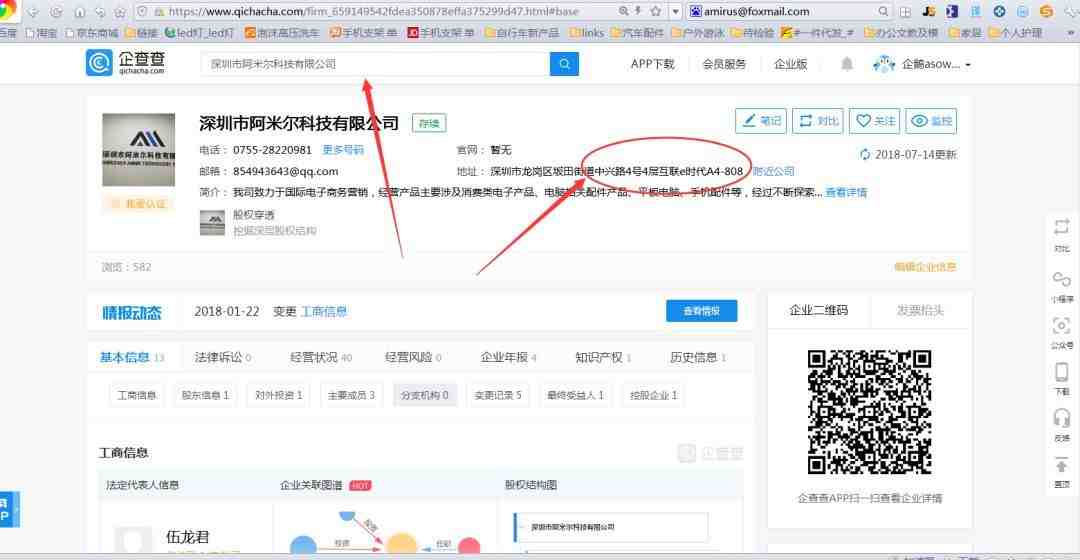Open the 京东商城 bookmark
Screen dimensions: 1080x560
[92, 32]
